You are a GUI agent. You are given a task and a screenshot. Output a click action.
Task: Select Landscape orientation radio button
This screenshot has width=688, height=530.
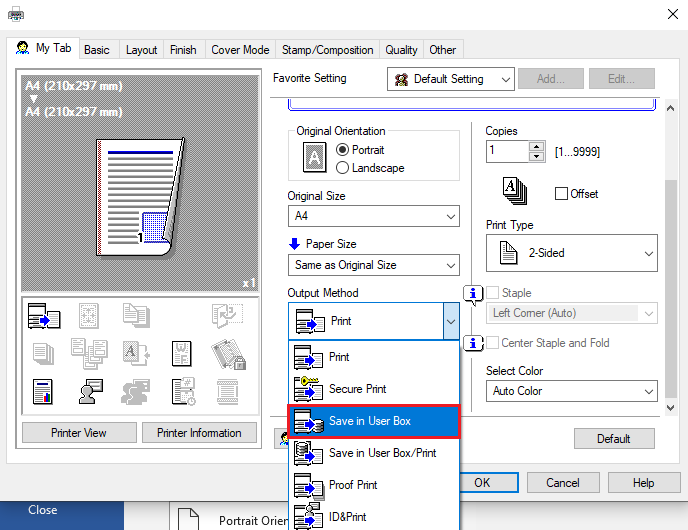pyautogui.click(x=342, y=168)
